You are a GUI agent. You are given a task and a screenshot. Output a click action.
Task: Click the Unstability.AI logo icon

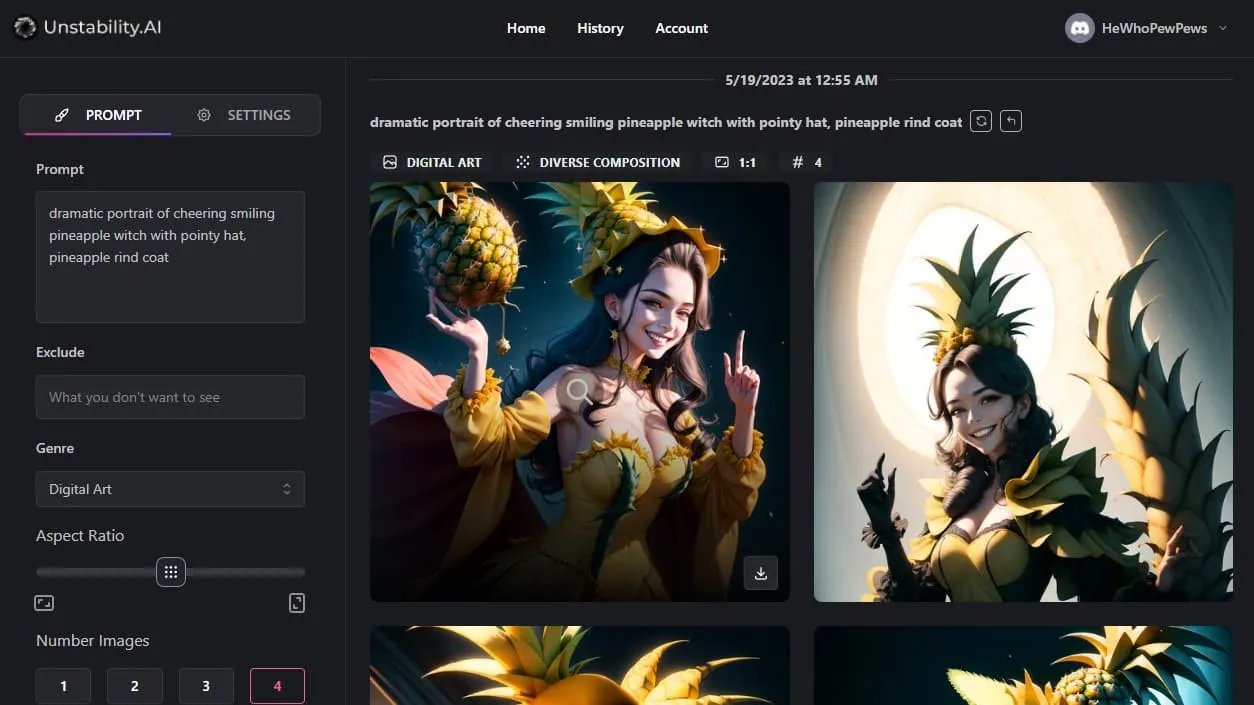[25, 28]
